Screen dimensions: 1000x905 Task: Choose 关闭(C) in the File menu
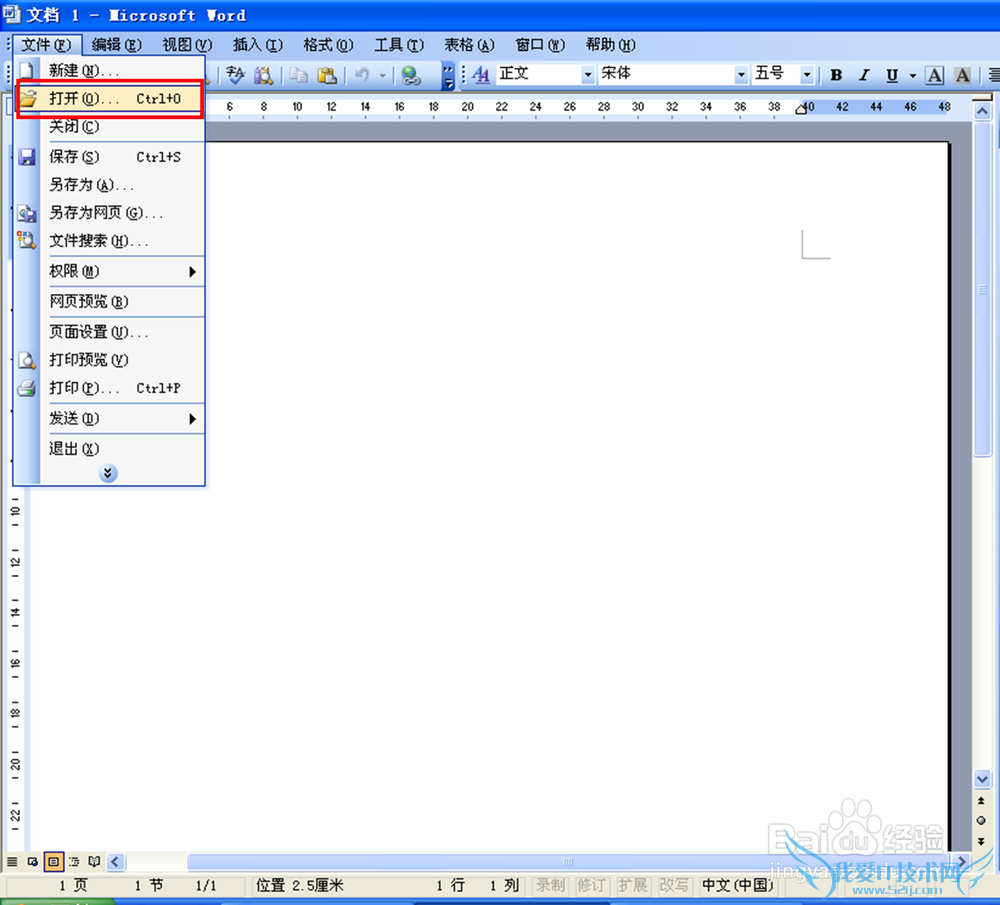tap(110, 126)
